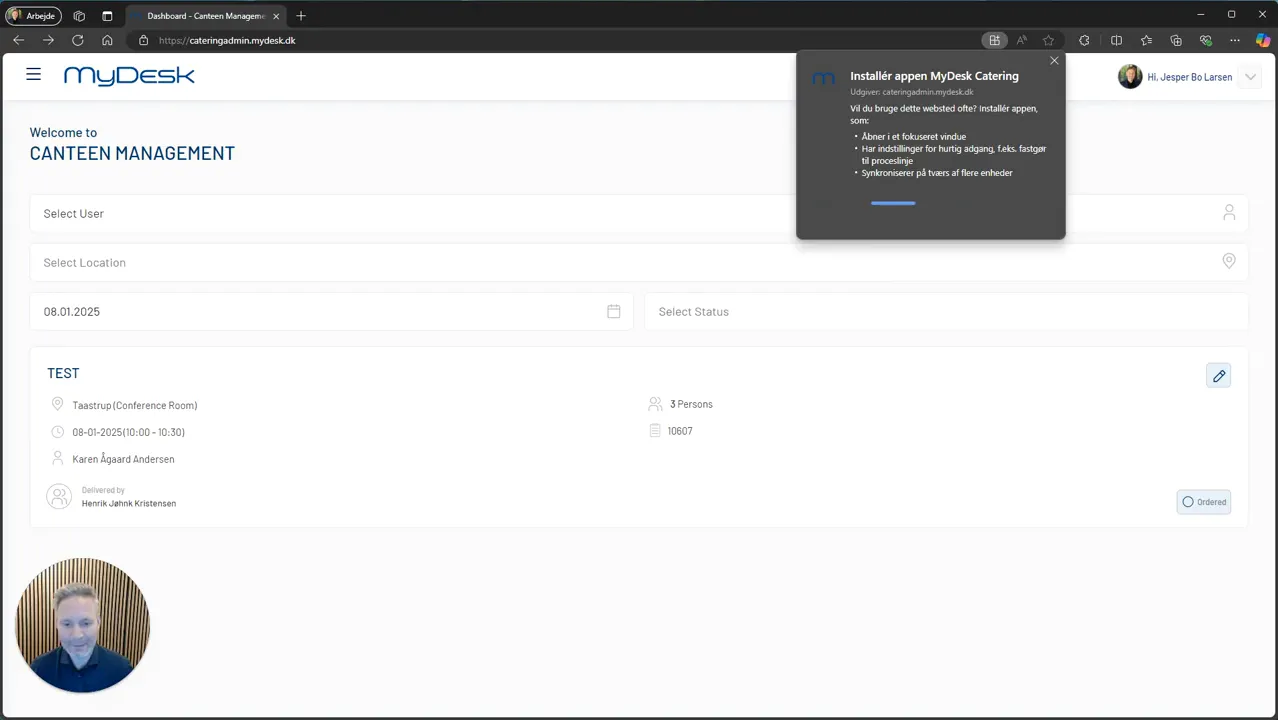Click the 3 Persons text
The image size is (1278, 720).
(691, 404)
